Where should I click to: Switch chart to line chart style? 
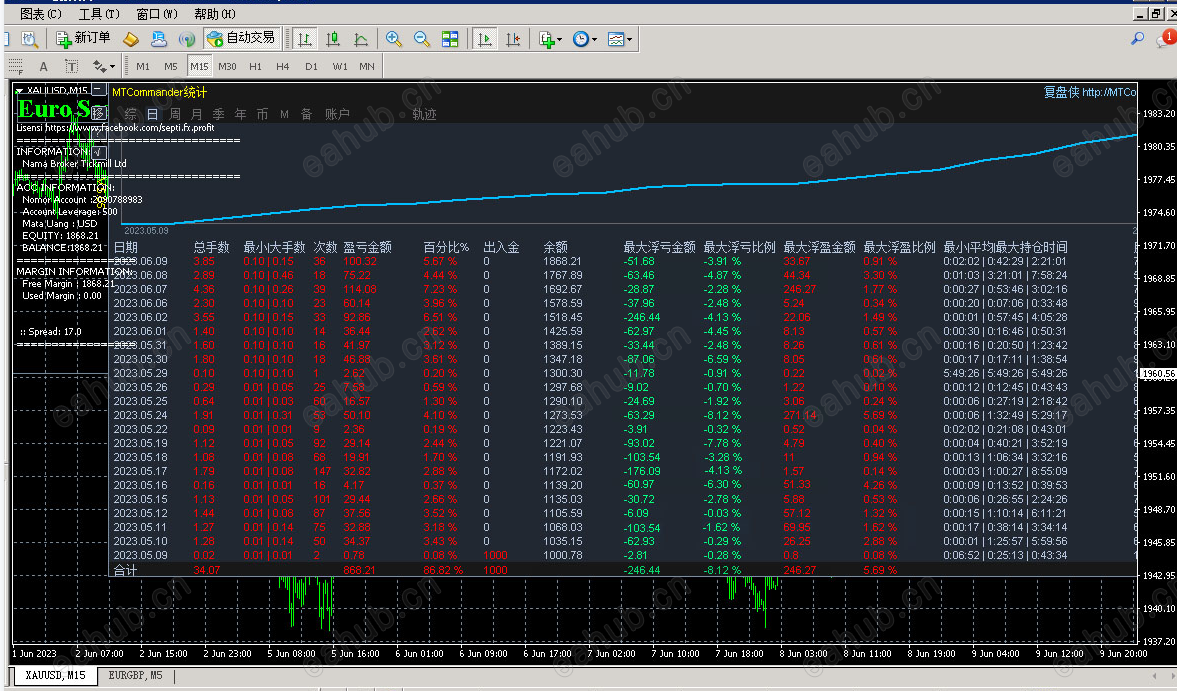361,39
